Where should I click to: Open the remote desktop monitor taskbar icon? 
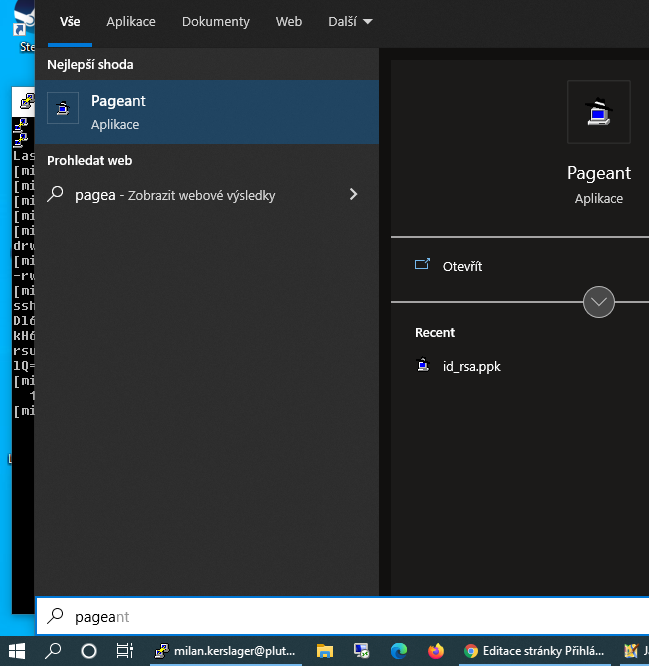[x=361, y=651]
